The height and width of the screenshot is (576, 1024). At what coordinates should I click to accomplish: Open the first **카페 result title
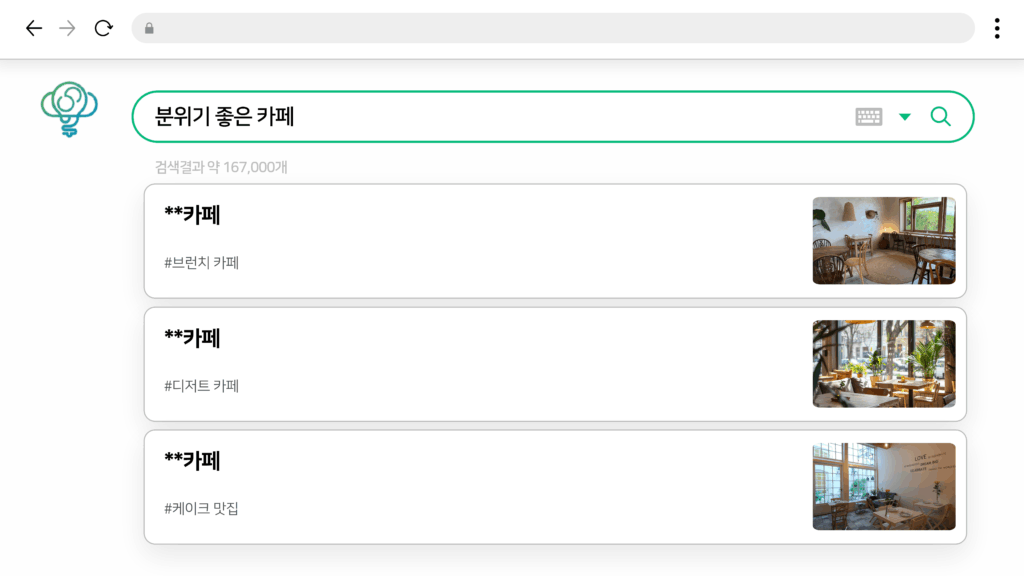(x=193, y=215)
